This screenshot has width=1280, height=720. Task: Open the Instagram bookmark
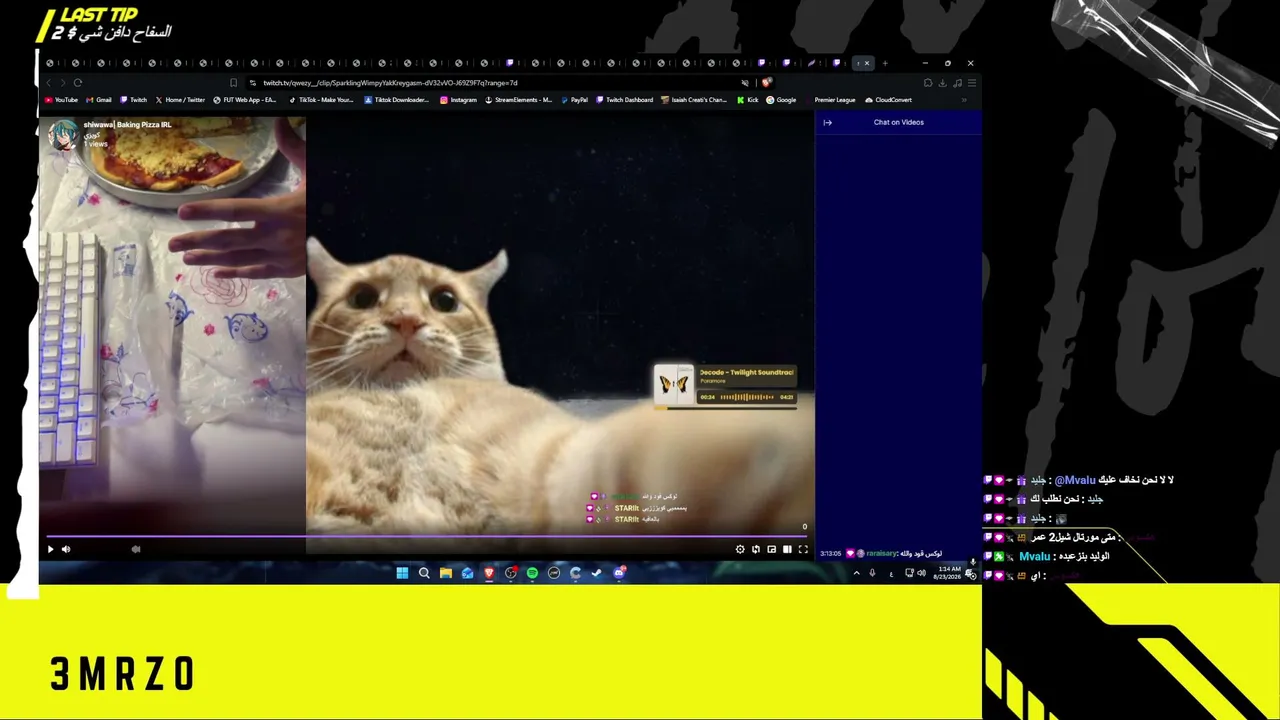point(459,100)
